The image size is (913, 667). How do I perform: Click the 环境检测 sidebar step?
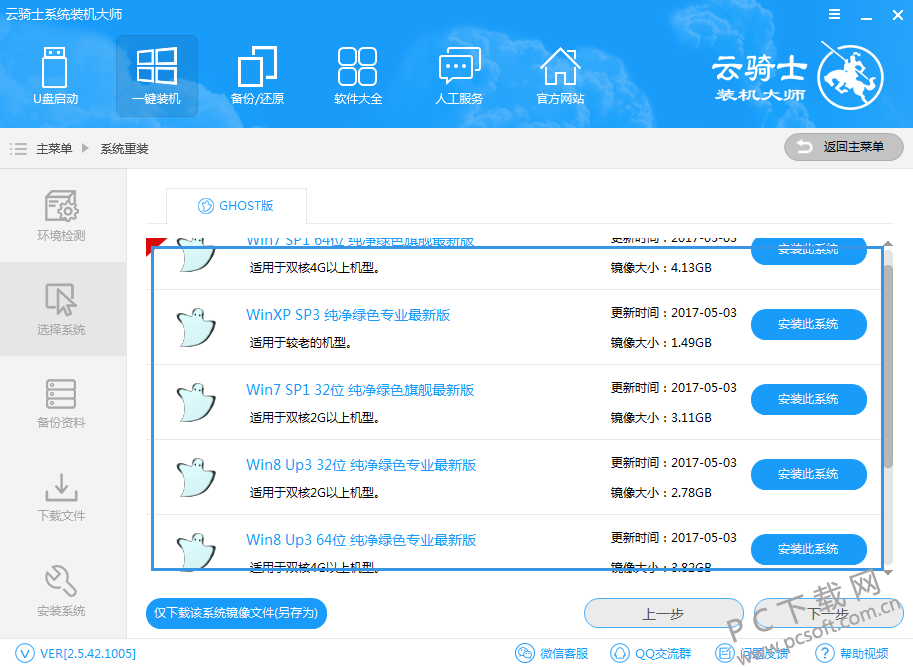click(x=62, y=216)
